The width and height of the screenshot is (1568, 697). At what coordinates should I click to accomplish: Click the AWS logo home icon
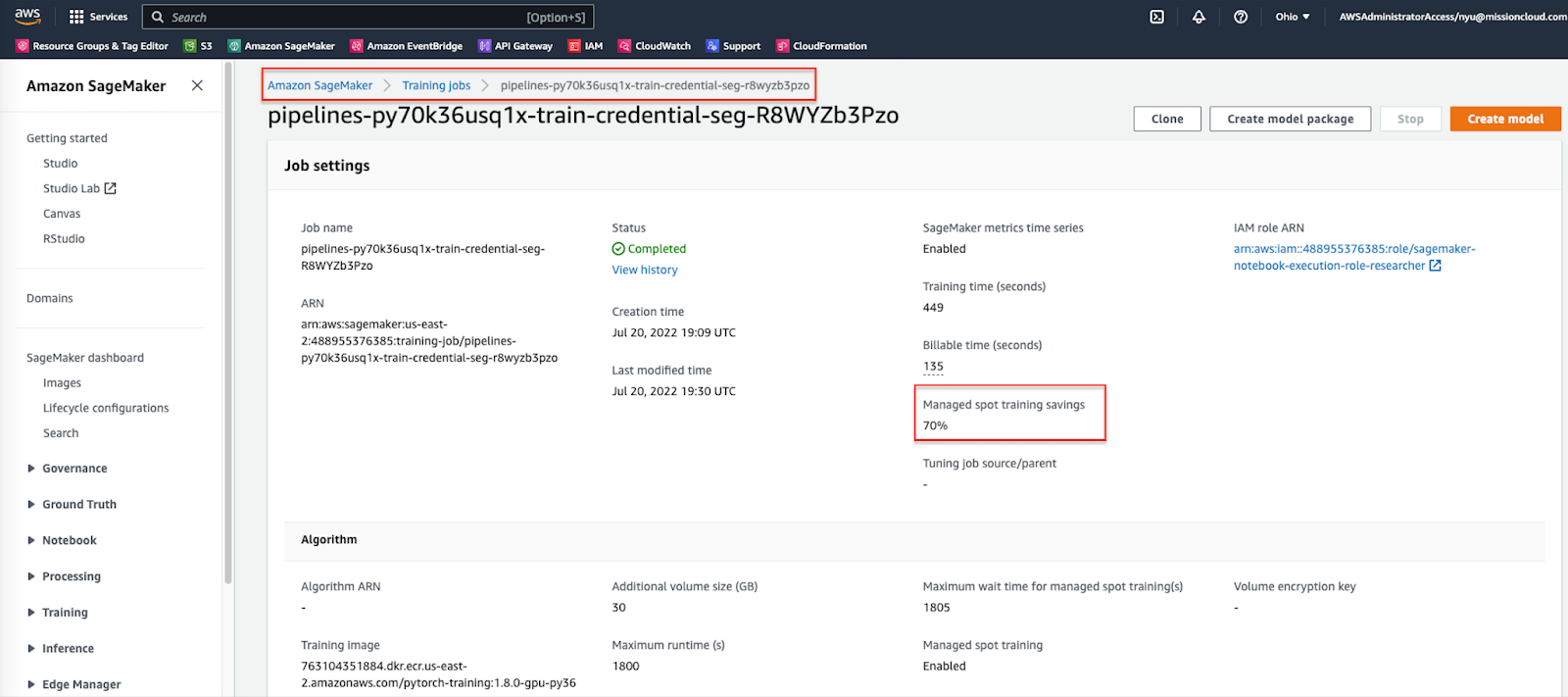27,16
